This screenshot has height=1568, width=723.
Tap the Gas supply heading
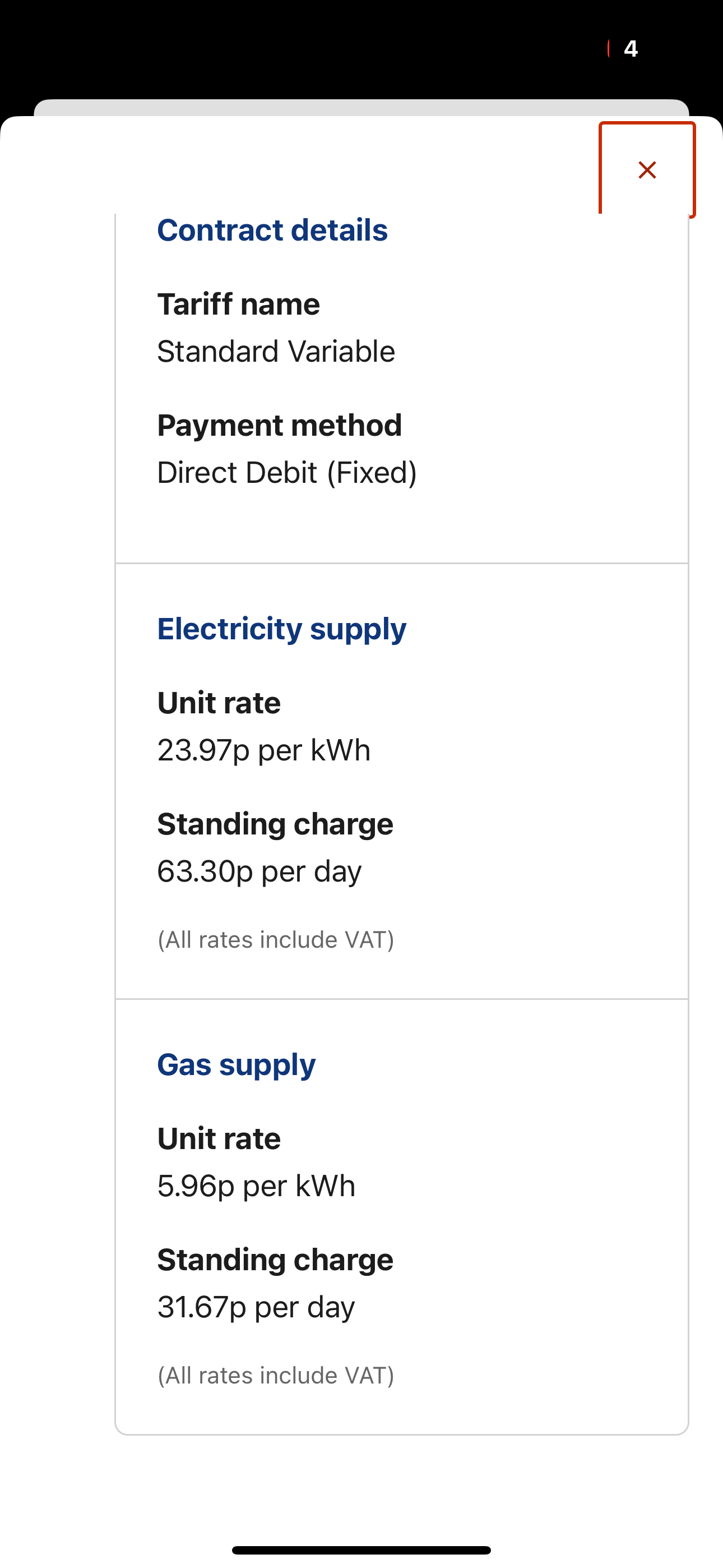(x=236, y=1064)
